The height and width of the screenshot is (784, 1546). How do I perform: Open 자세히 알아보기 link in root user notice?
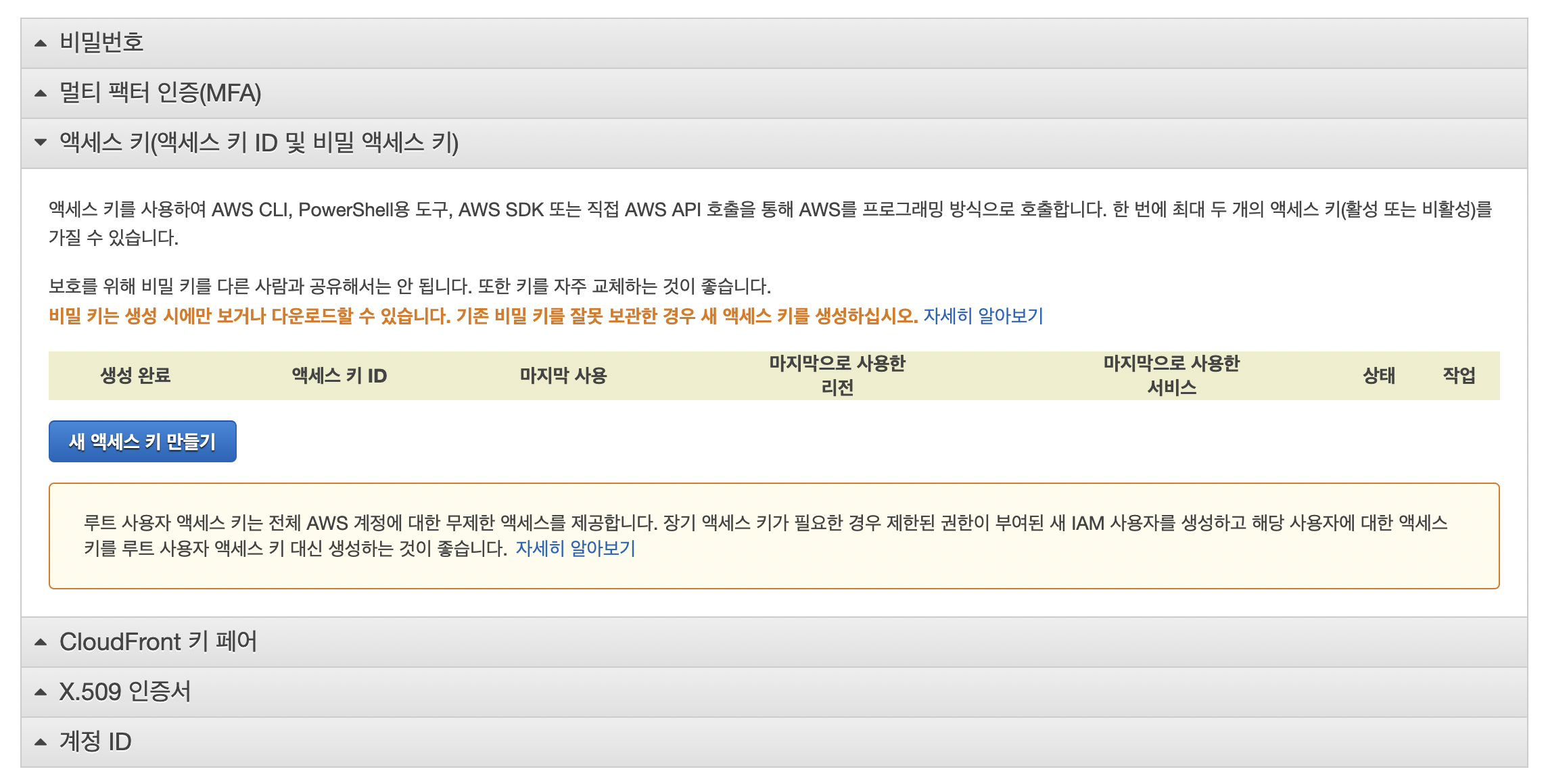pos(576,548)
